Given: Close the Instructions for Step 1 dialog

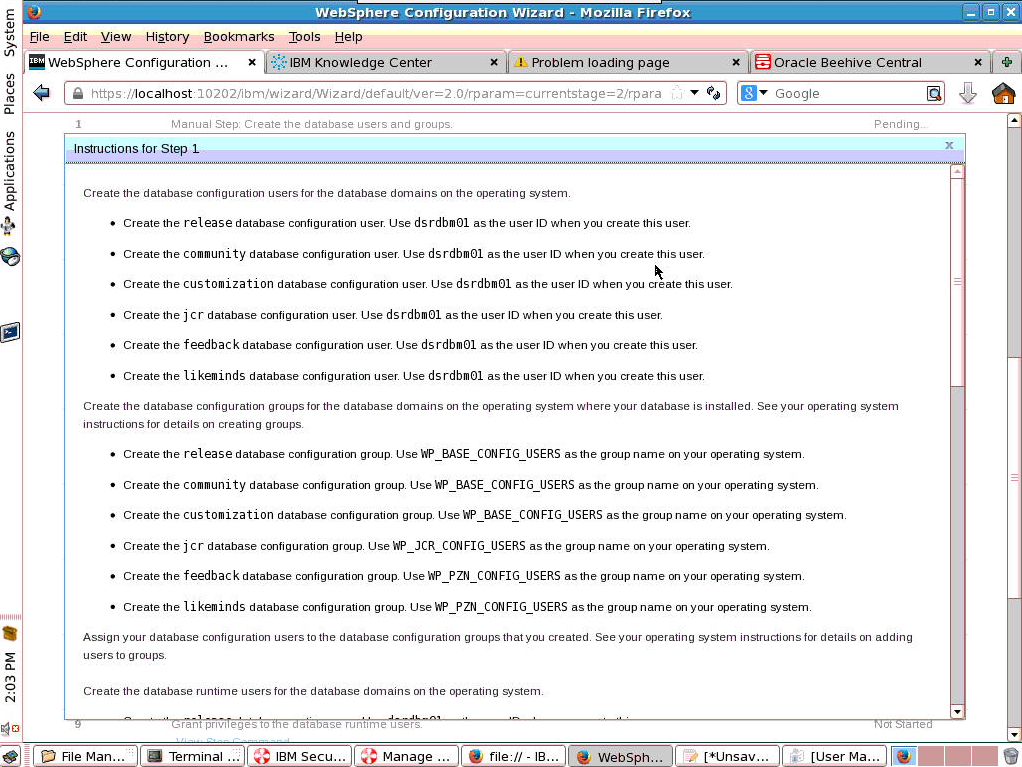Looking at the screenshot, I should [x=949, y=145].
